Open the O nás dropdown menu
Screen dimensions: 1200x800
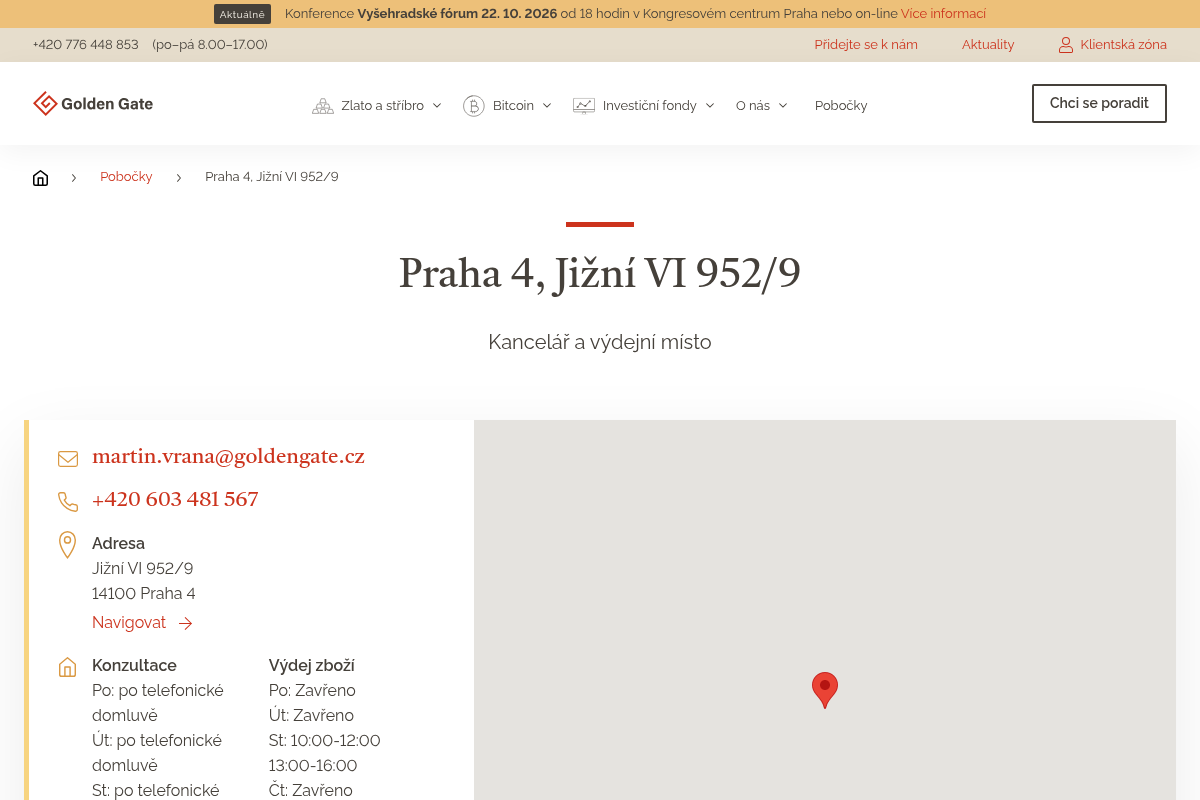tap(762, 105)
